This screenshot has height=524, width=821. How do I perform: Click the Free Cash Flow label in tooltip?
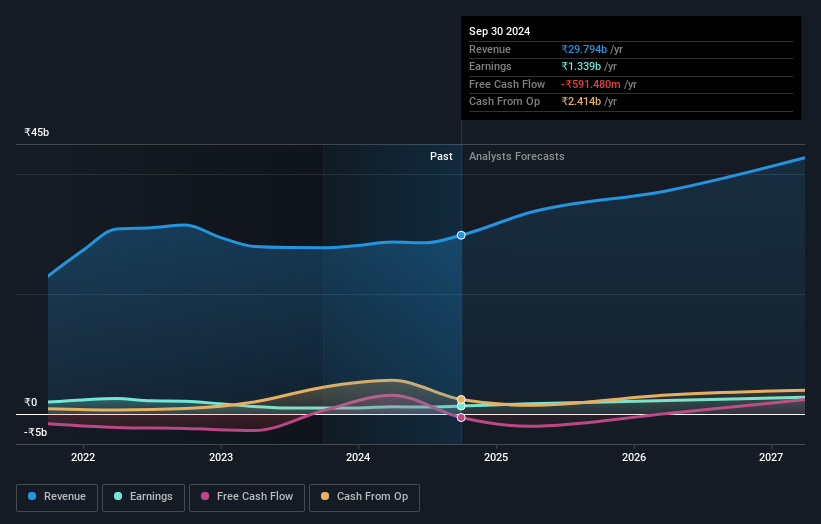(x=507, y=84)
